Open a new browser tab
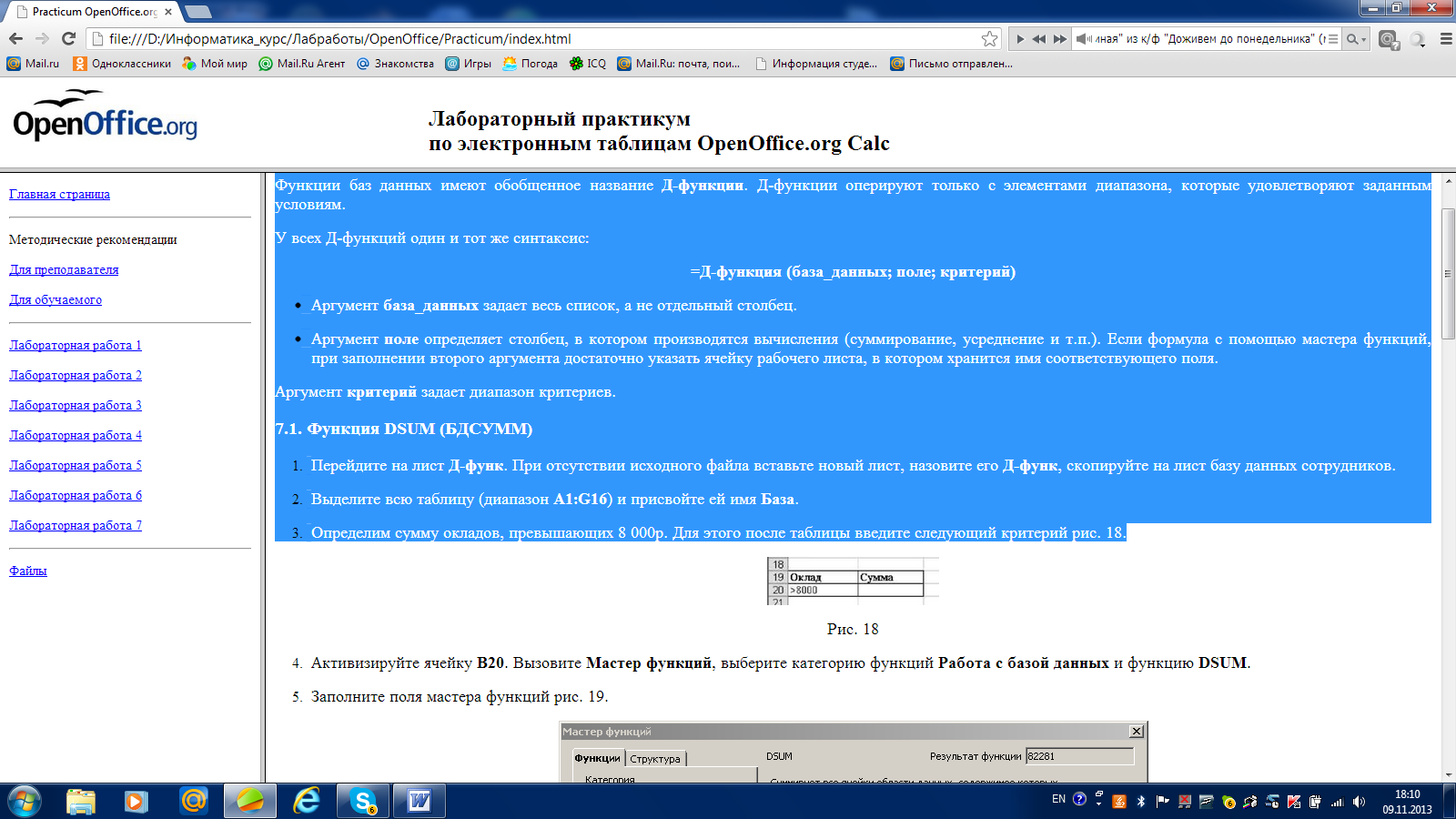1456x819 pixels. point(197,12)
